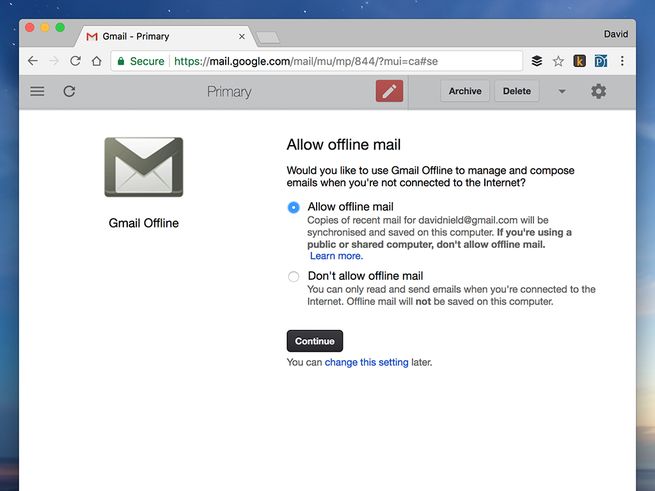Viewport: 655px width, 491px height.
Task: Click the David profile name in Chrome
Action: coord(616,34)
